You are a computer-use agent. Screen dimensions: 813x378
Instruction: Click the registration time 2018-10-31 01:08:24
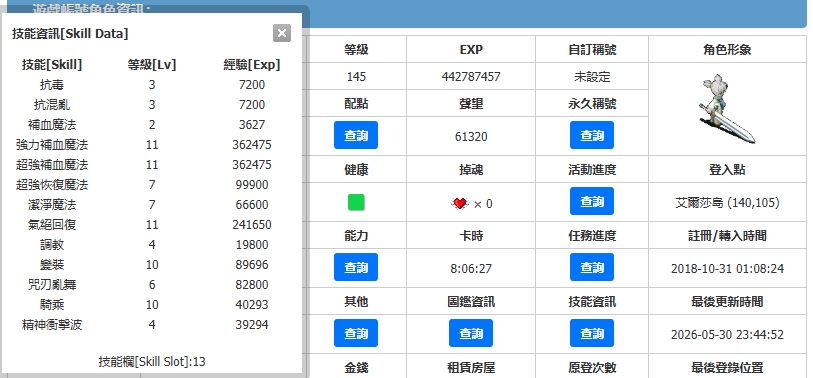[727, 269]
